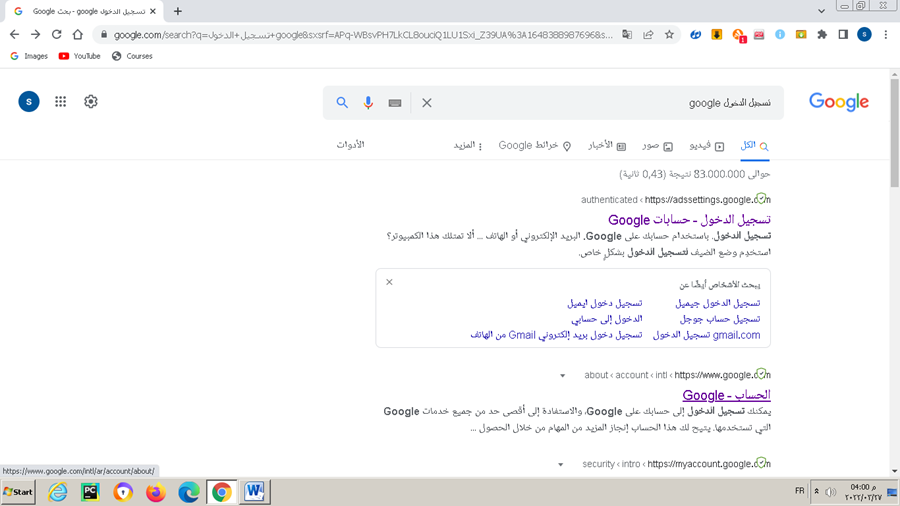Image resolution: width=900 pixels, height=506 pixels.
Task: Open suggestion about Gmail login من الهاتف
Action: 556,335
